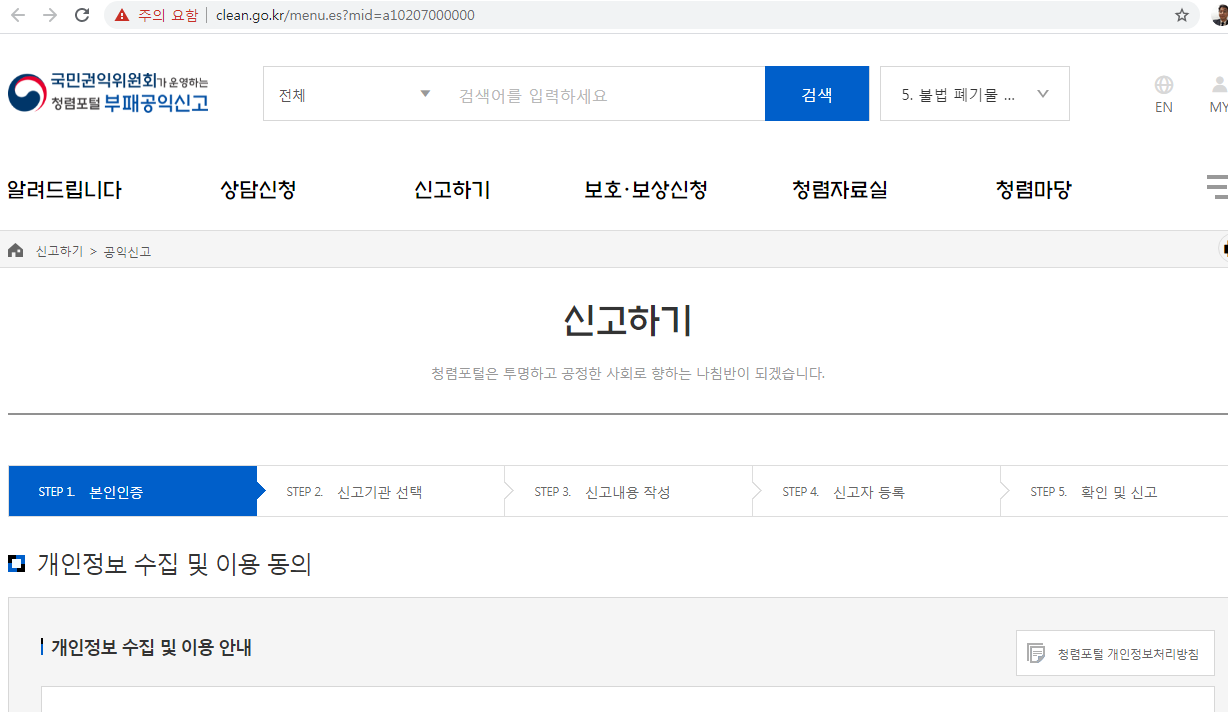The width and height of the screenshot is (1228, 712).
Task: Focus the 검색어를 입력하세요 search field
Action: click(x=605, y=94)
